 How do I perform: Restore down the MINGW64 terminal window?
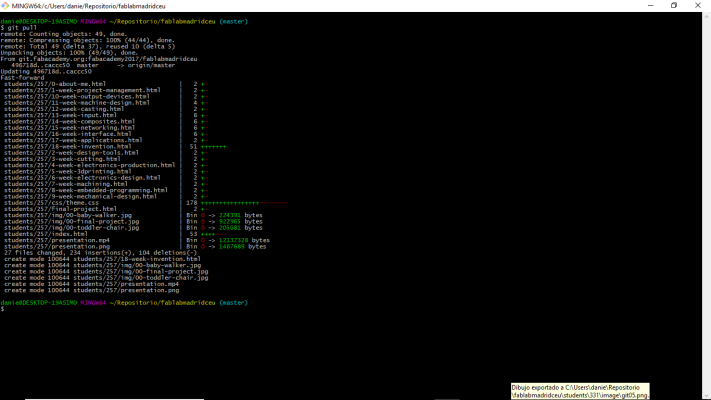(x=674, y=5)
